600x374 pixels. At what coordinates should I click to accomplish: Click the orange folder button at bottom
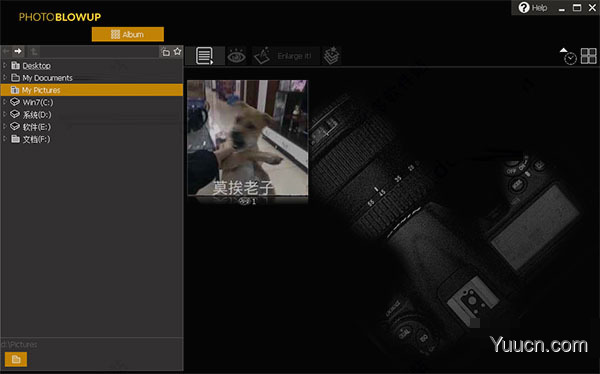click(16, 359)
